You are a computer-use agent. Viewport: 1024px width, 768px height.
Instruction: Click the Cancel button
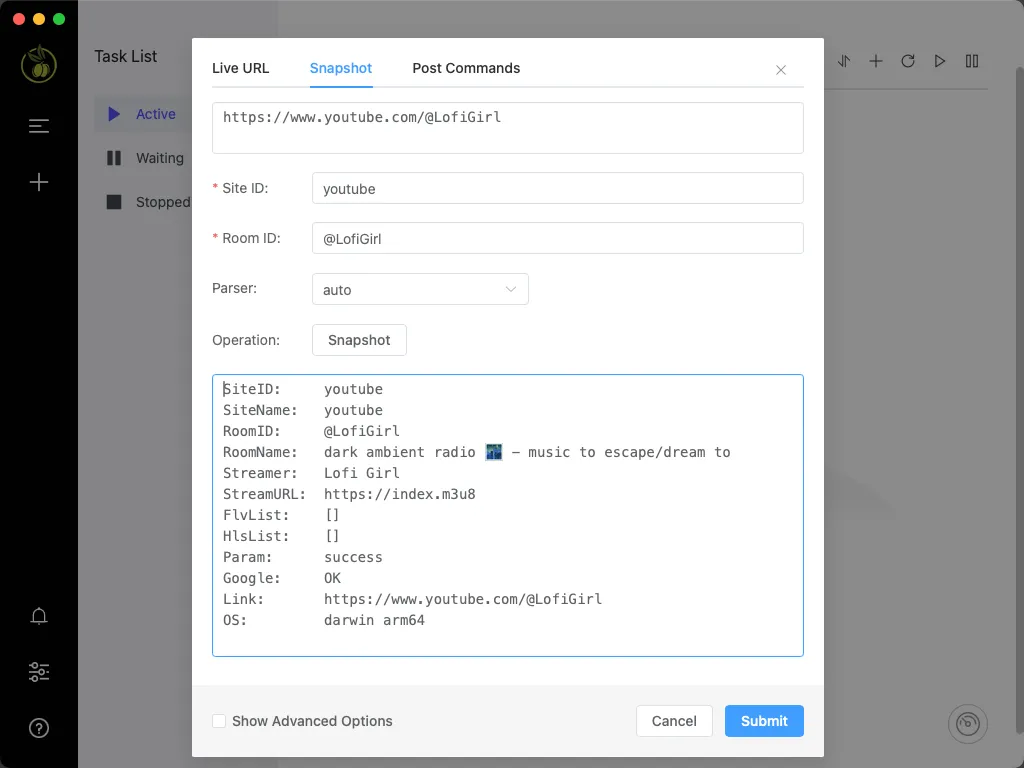click(674, 721)
